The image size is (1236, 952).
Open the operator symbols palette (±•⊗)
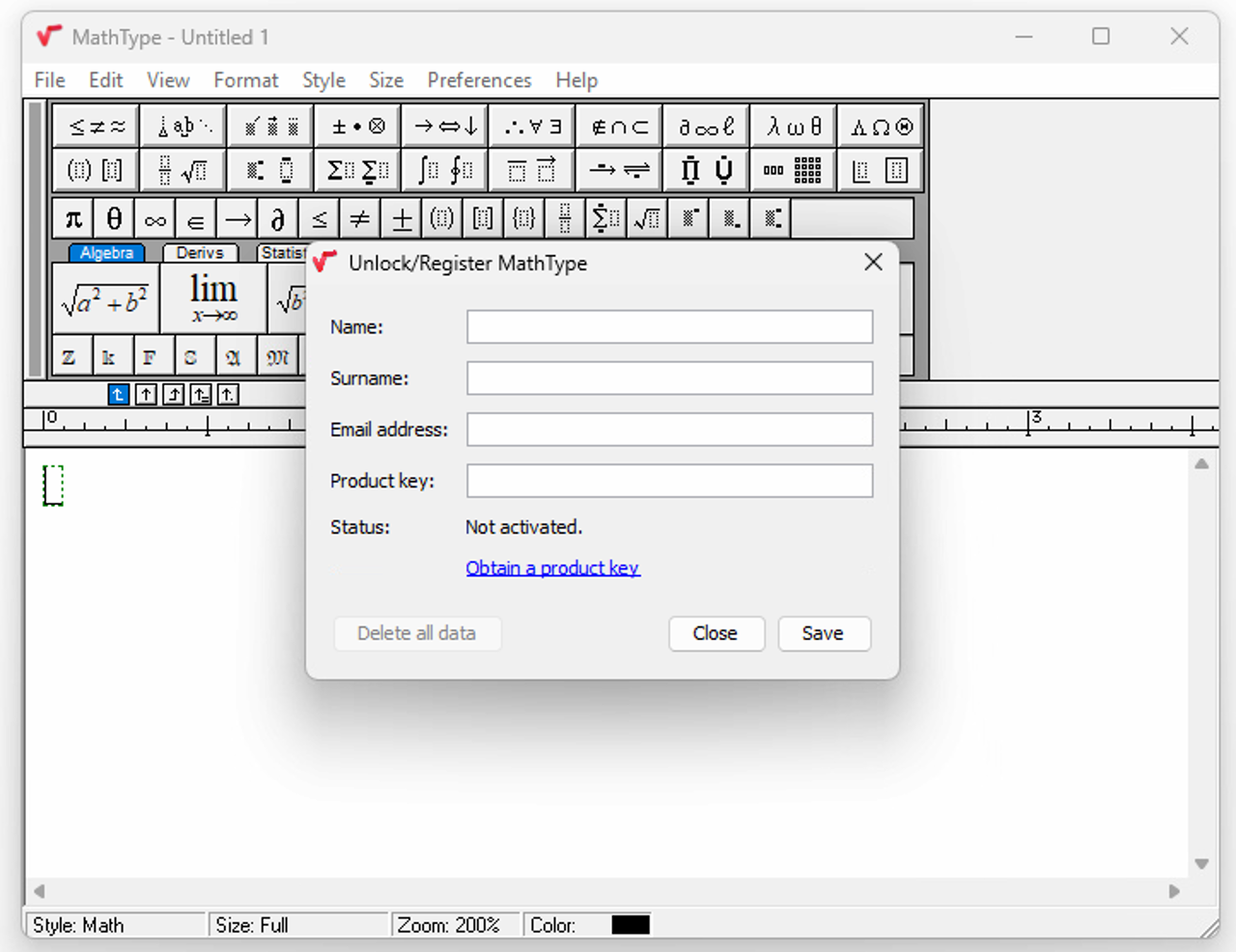click(357, 126)
